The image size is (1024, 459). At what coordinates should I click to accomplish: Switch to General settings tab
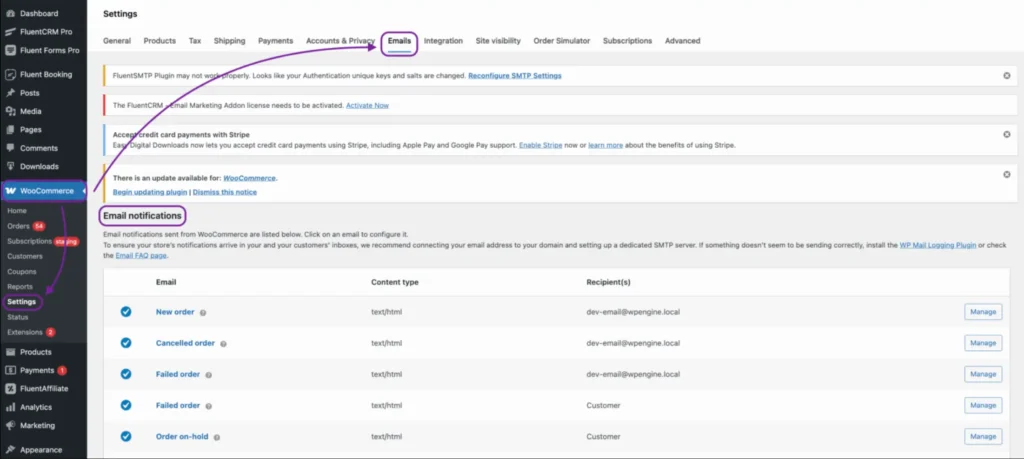click(117, 40)
